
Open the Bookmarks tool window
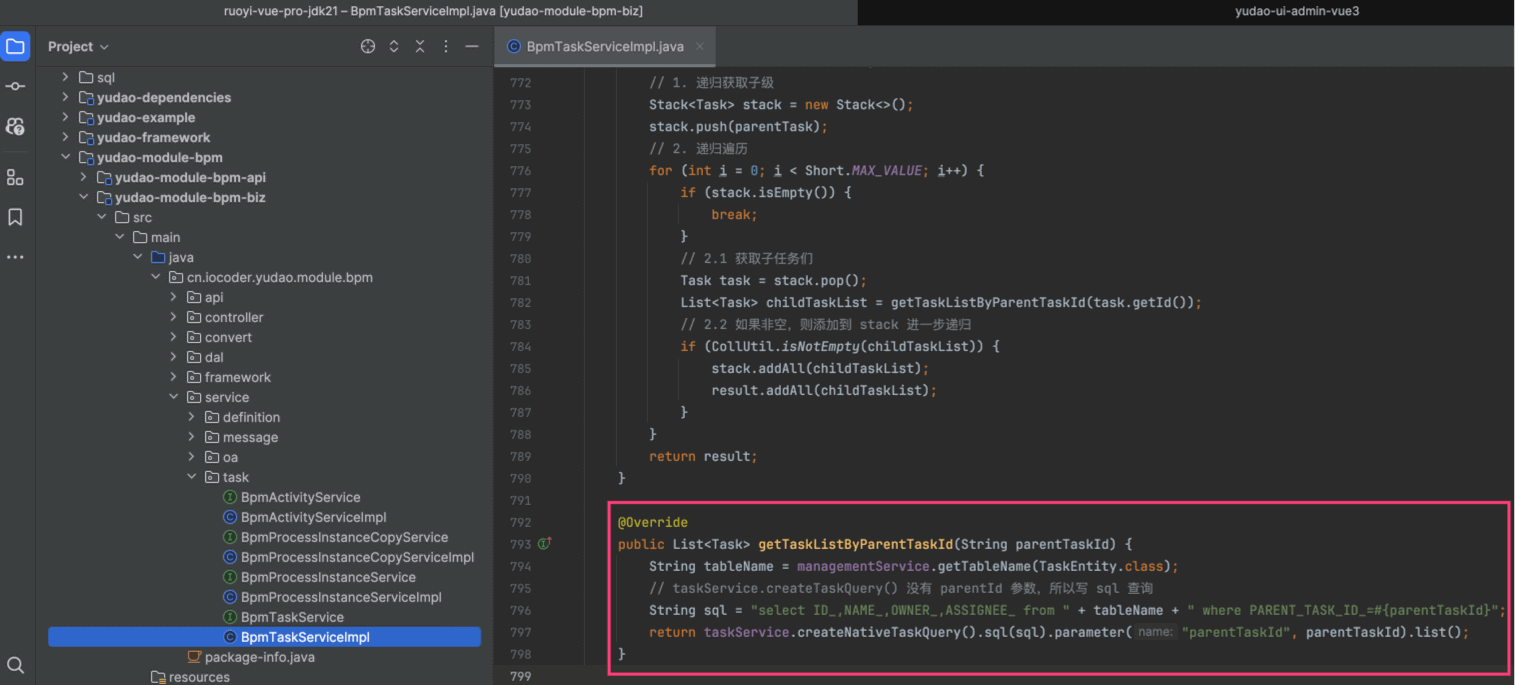point(15,217)
